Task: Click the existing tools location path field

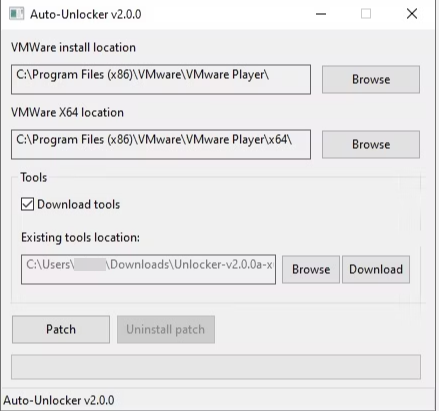Action: click(x=148, y=269)
